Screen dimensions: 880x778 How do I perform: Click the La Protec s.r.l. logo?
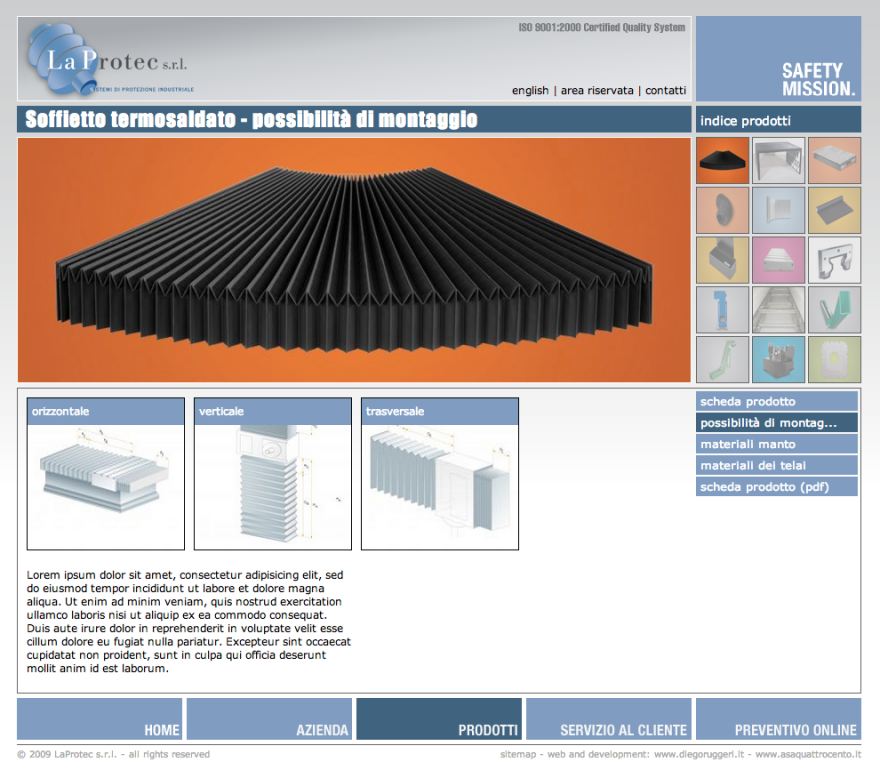click(109, 60)
